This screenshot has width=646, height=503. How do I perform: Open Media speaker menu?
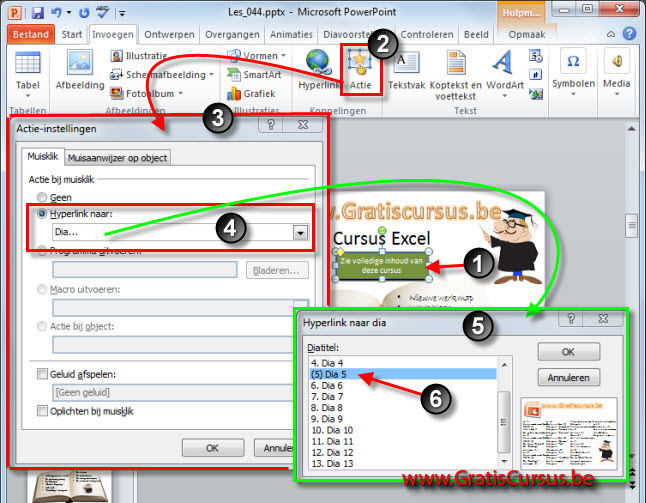pos(616,72)
